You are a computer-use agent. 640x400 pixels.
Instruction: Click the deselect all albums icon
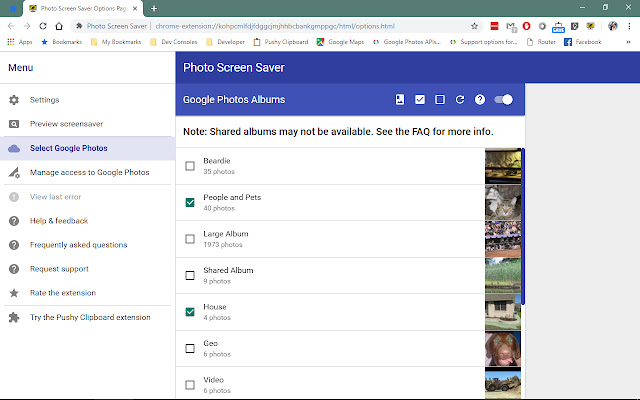[x=440, y=100]
